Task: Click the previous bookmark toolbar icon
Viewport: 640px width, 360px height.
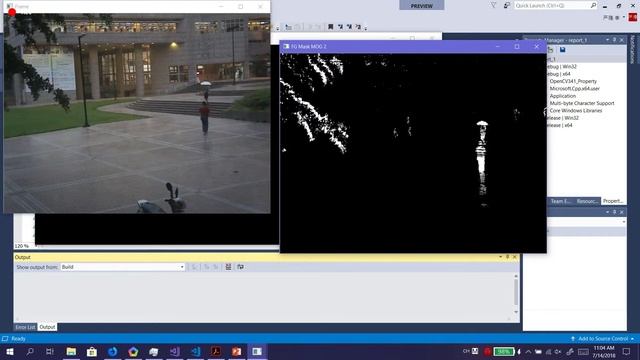Action: tap(340, 27)
